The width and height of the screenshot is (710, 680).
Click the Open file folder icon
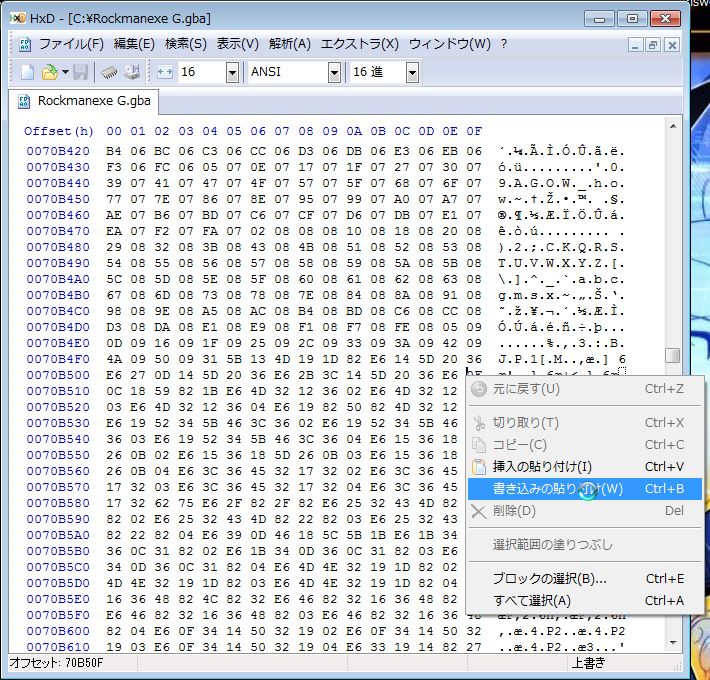[50, 72]
